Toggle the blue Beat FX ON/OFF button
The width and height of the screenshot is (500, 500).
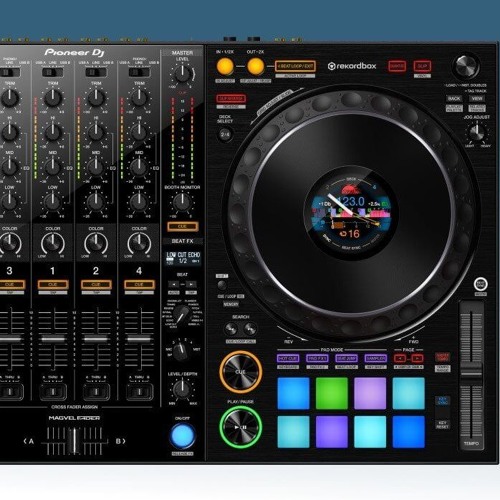(182, 436)
